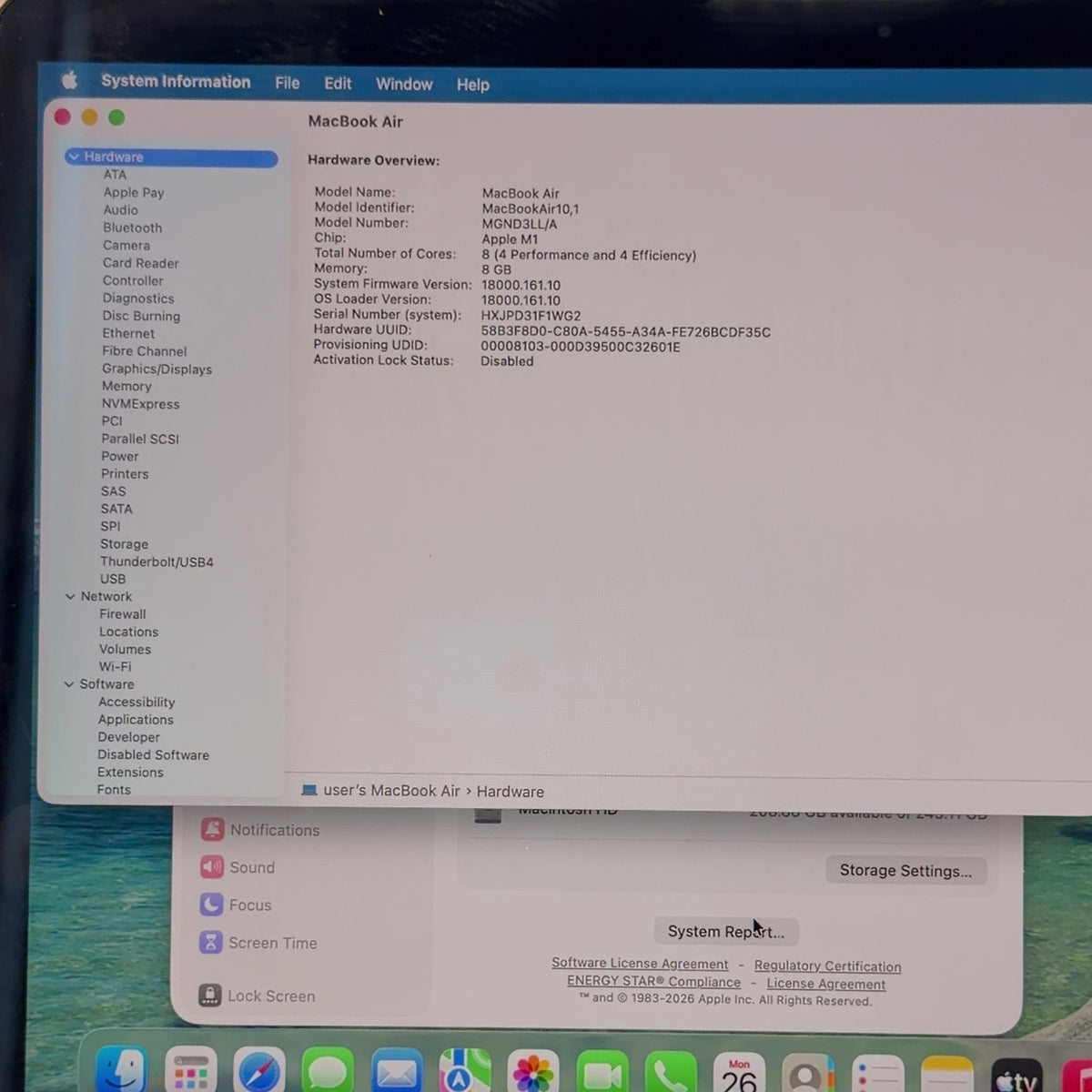The image size is (1092, 1092).
Task: Open the Window menu
Action: (x=404, y=85)
